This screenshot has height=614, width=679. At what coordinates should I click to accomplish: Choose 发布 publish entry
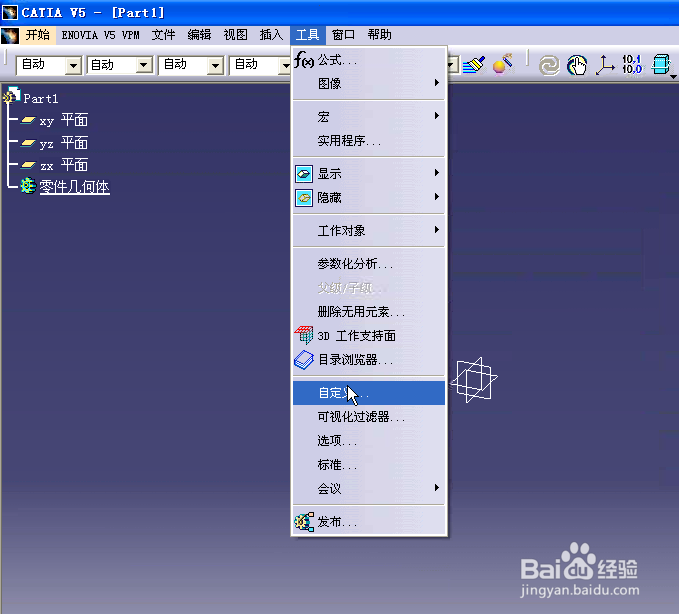click(369, 522)
